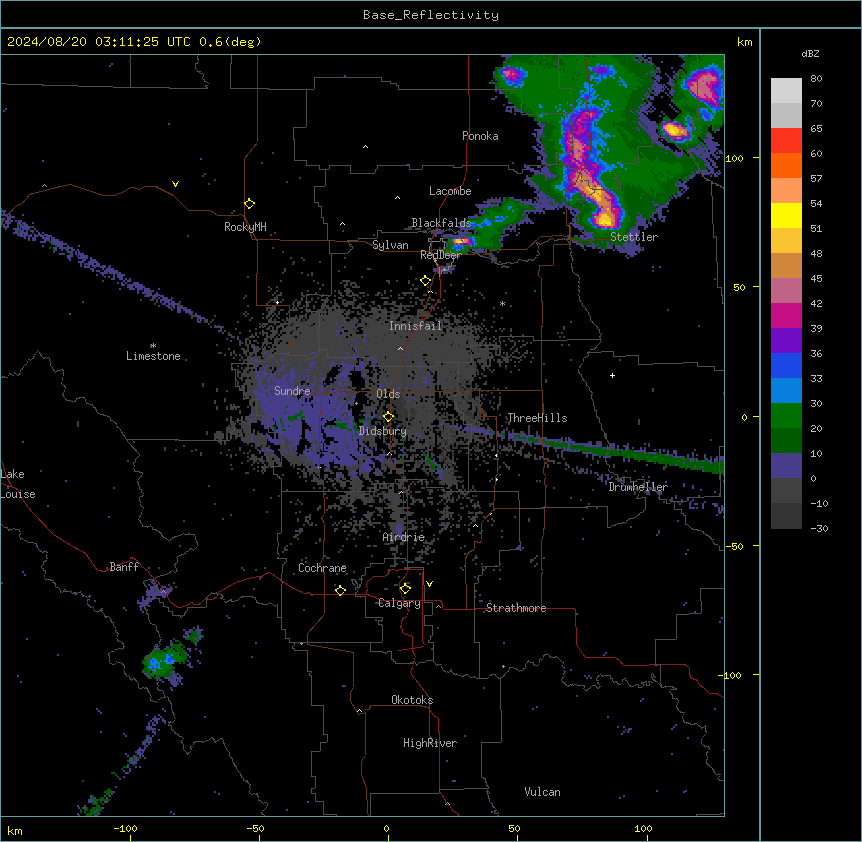Click the yellow diamond marker south of RedDeer
Screen dimensions: 862x842
point(426,281)
